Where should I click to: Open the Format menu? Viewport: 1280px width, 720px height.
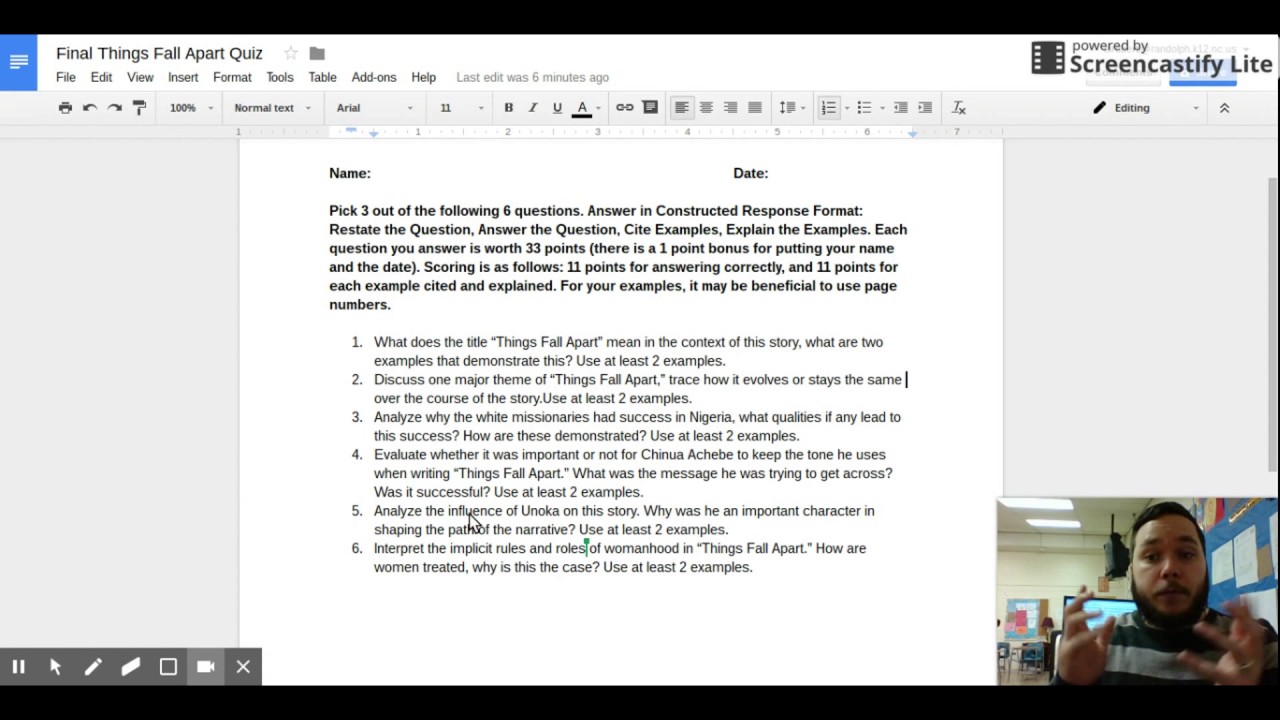coord(232,77)
